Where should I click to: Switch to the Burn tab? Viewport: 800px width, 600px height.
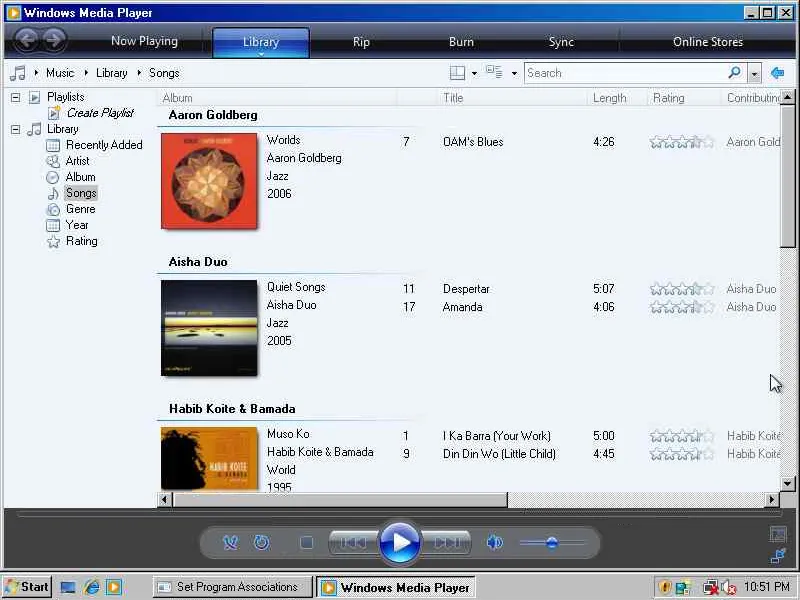461,42
